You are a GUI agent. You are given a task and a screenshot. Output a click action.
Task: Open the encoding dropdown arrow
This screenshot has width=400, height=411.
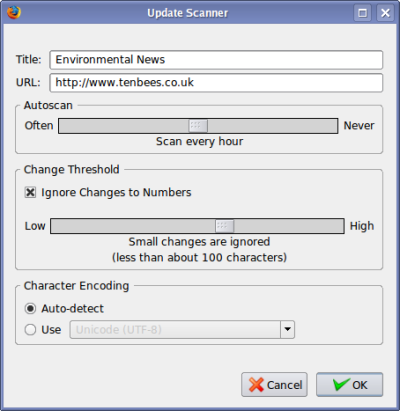[x=287, y=330]
